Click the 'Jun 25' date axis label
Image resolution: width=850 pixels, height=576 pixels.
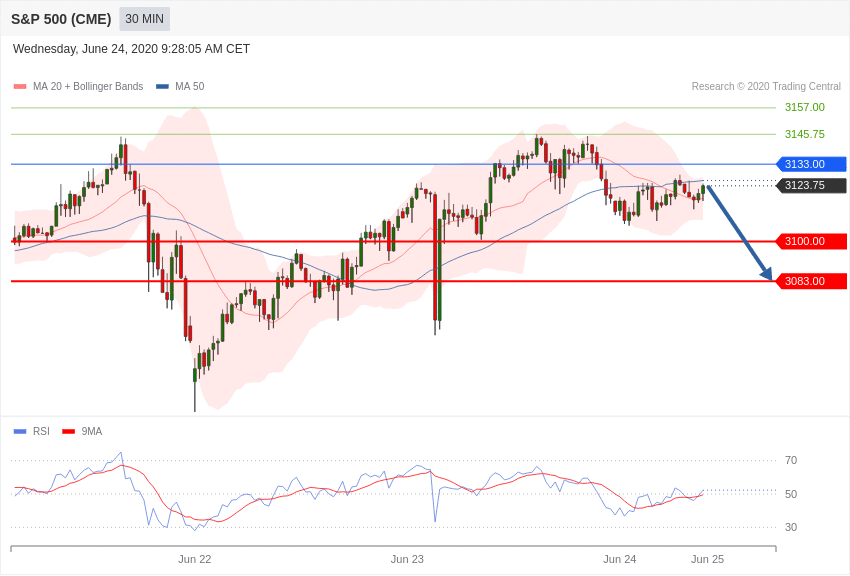(707, 559)
